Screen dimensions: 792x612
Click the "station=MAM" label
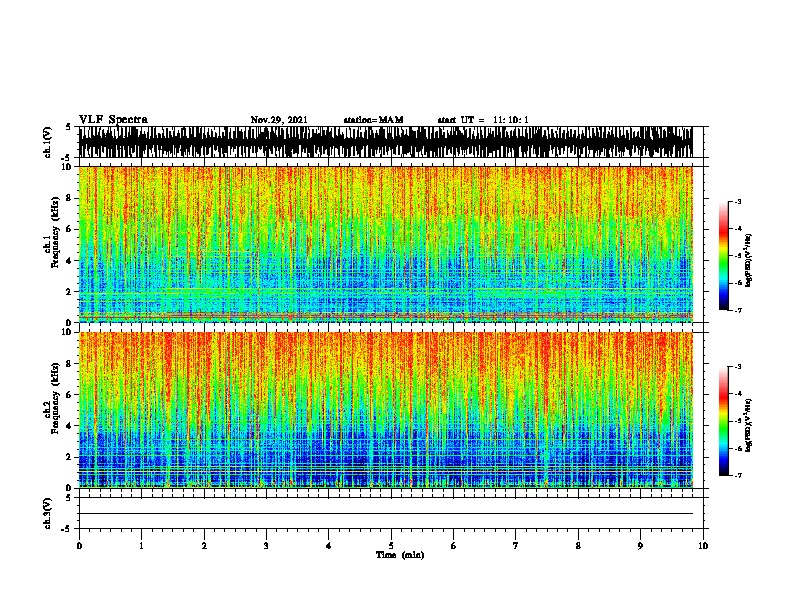[374, 120]
